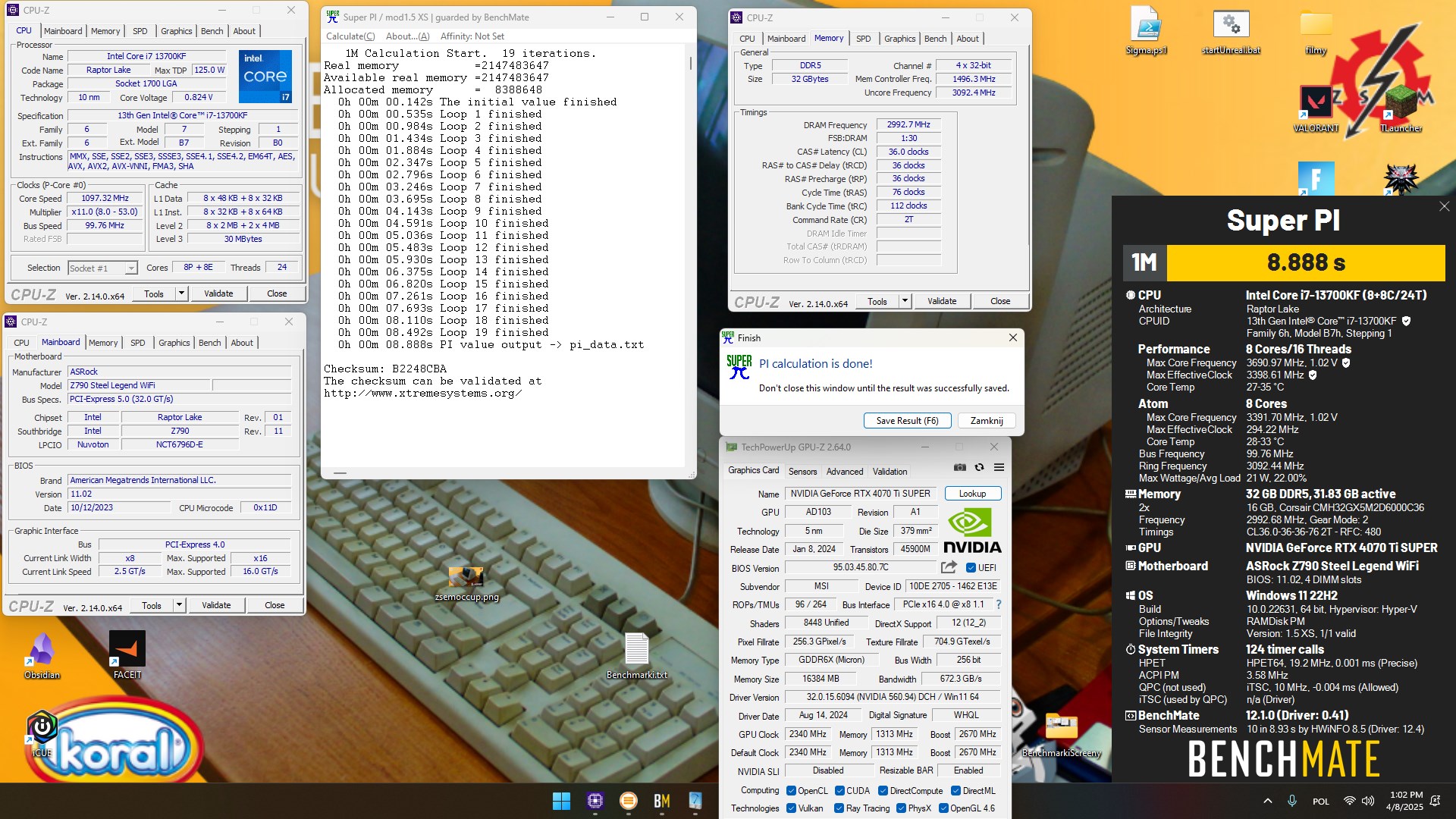Switch to CPU-Z via taskbar chip icon

click(595, 801)
